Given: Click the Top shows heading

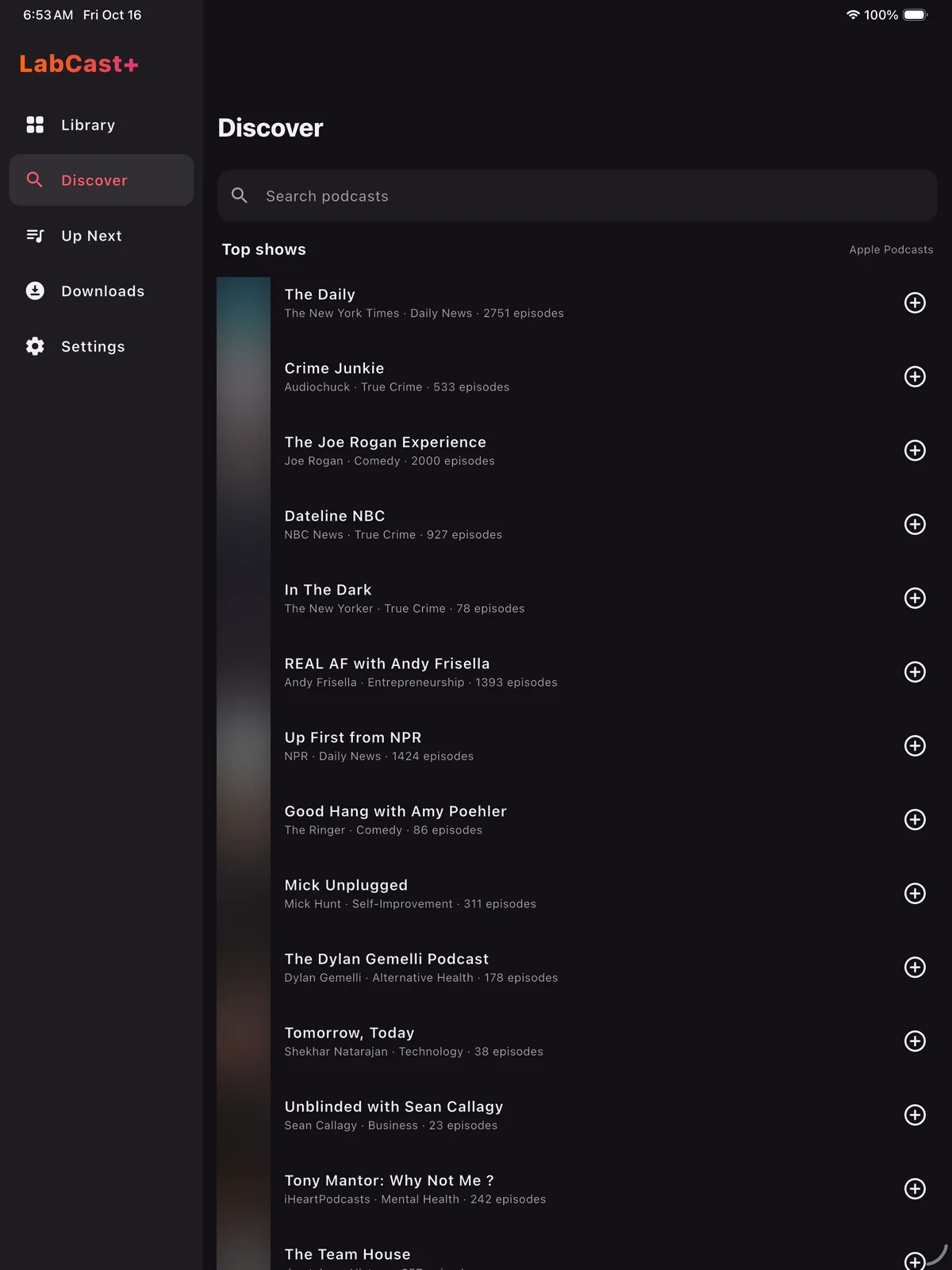Looking at the screenshot, I should tap(263, 249).
